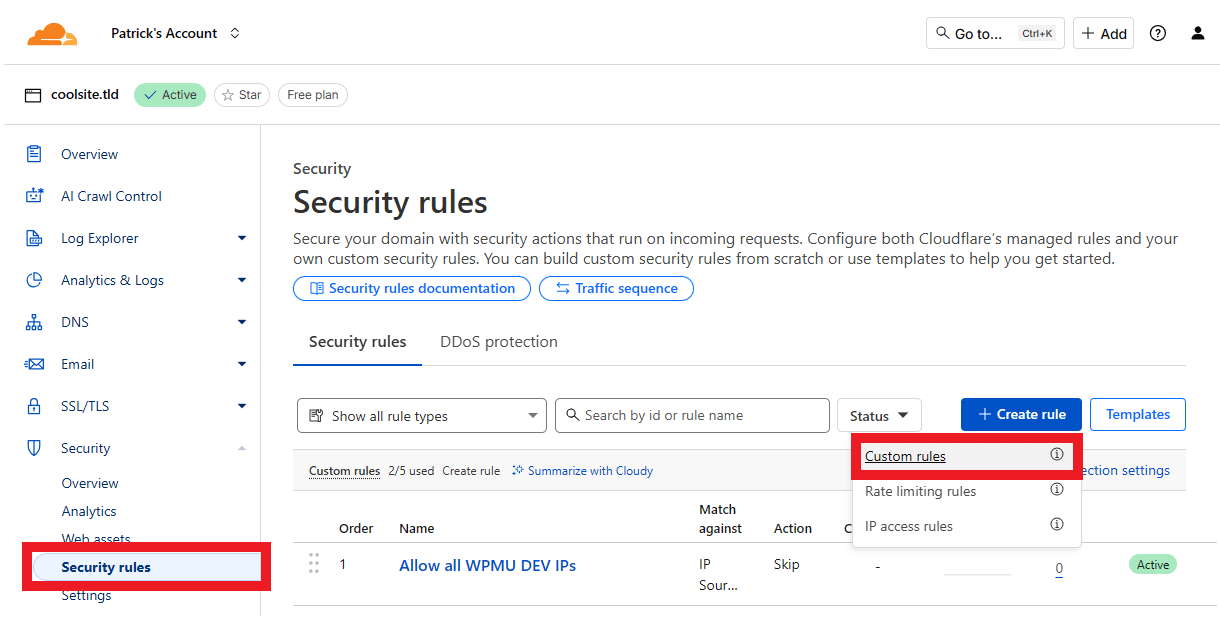Open the Patrick's Account switcher

coord(175,33)
